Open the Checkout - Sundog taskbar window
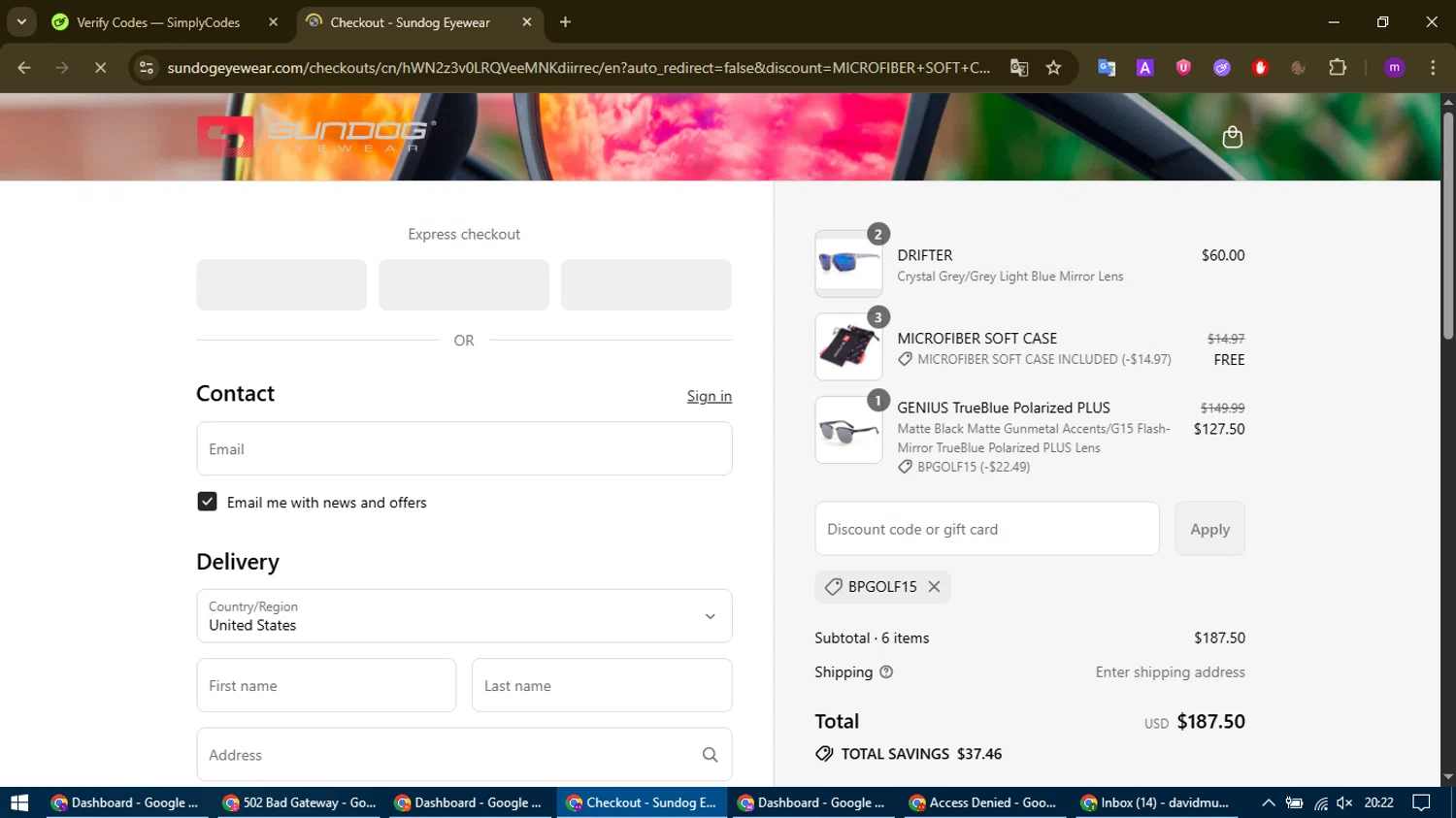The image size is (1456, 818). coord(642,802)
